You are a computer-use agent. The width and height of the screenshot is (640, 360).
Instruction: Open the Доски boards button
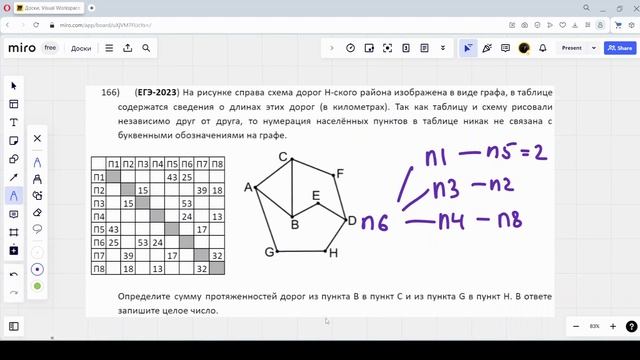point(81,48)
